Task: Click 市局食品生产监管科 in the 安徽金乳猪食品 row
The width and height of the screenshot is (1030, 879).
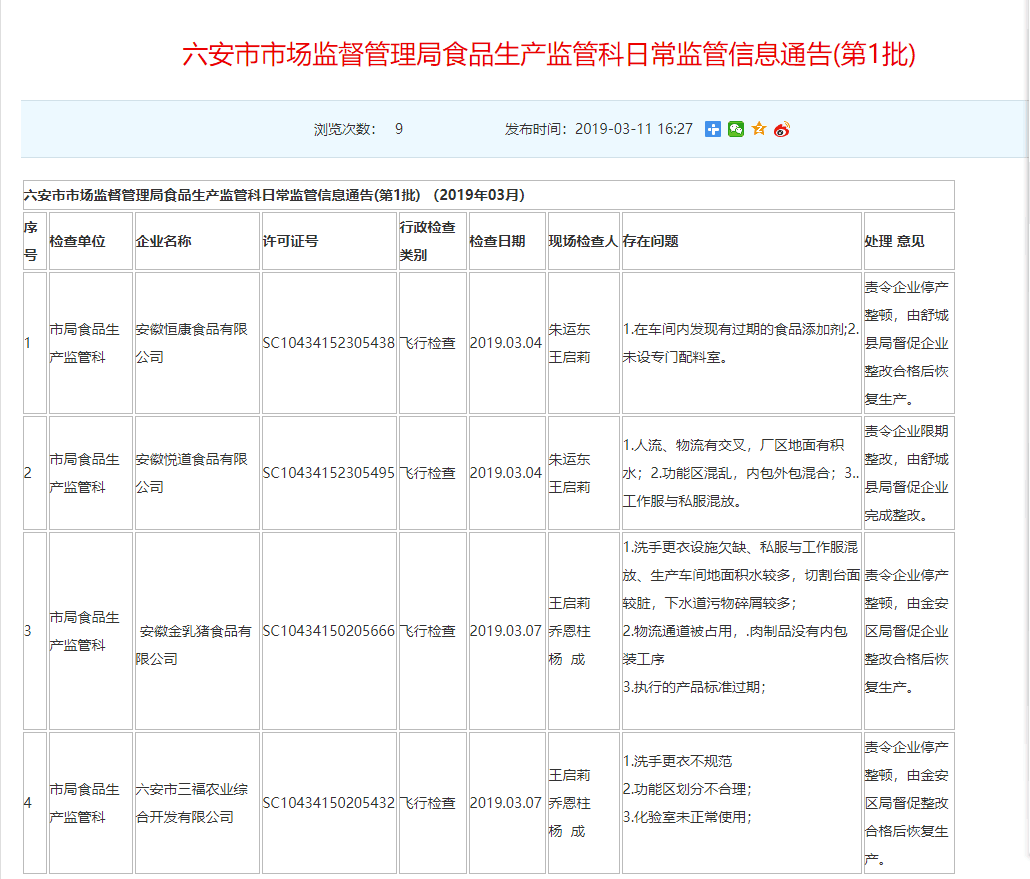Action: (85, 631)
